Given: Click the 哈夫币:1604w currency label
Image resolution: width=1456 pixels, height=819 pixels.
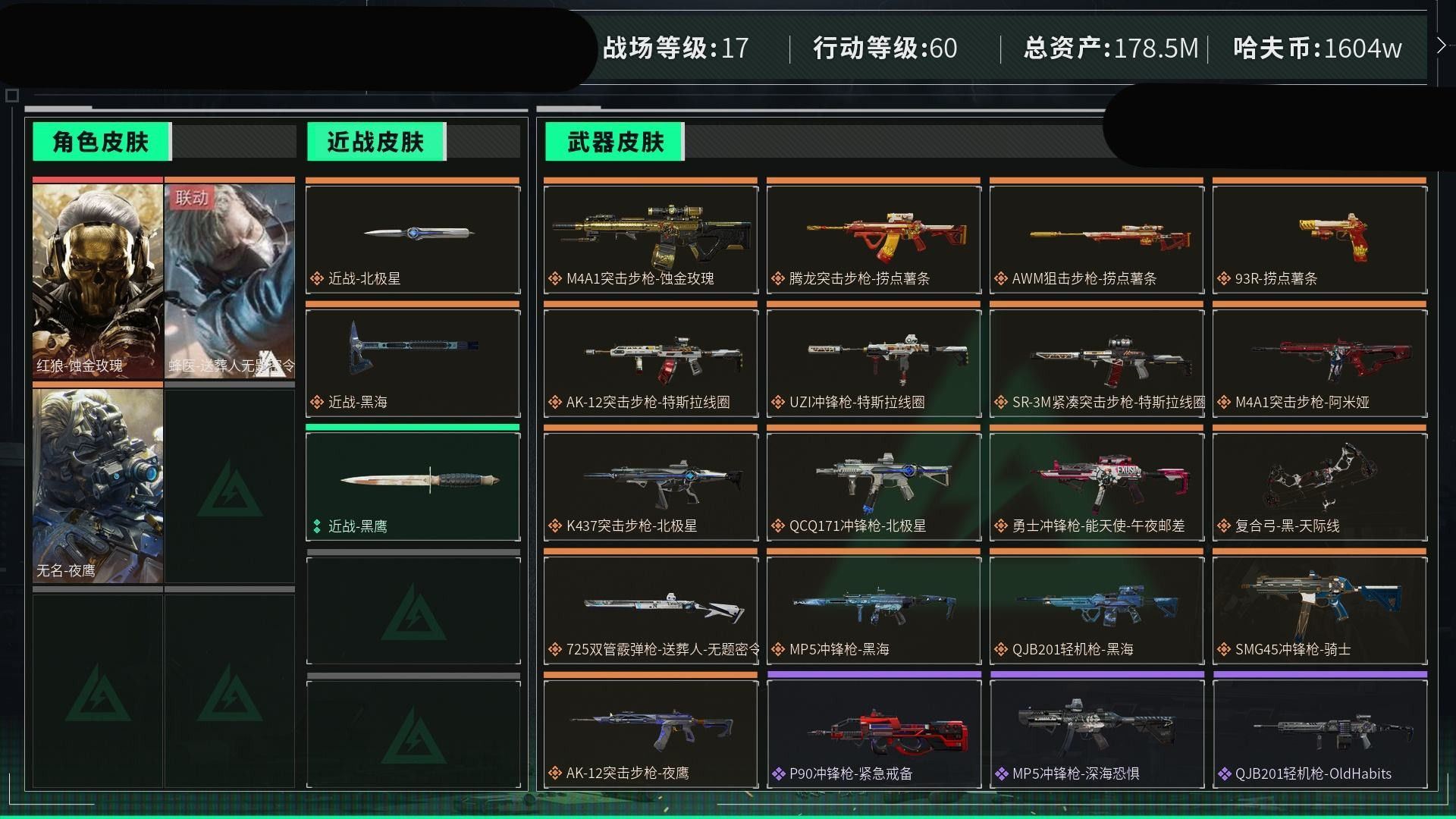Looking at the screenshot, I should pos(1317,49).
